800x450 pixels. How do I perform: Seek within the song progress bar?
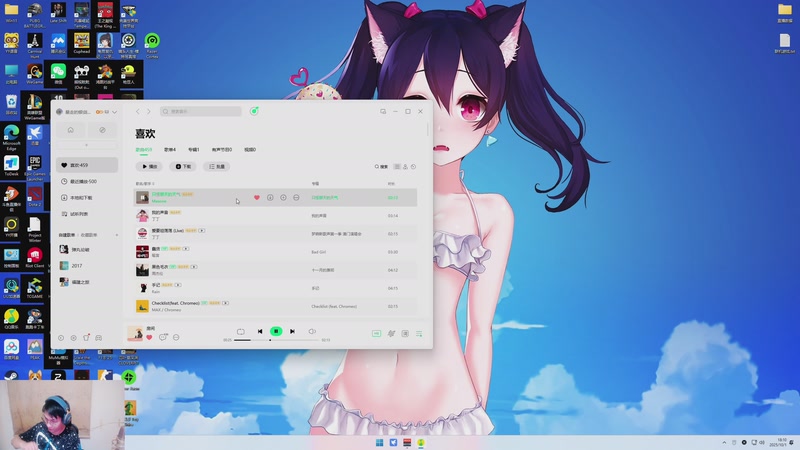tap(276, 340)
